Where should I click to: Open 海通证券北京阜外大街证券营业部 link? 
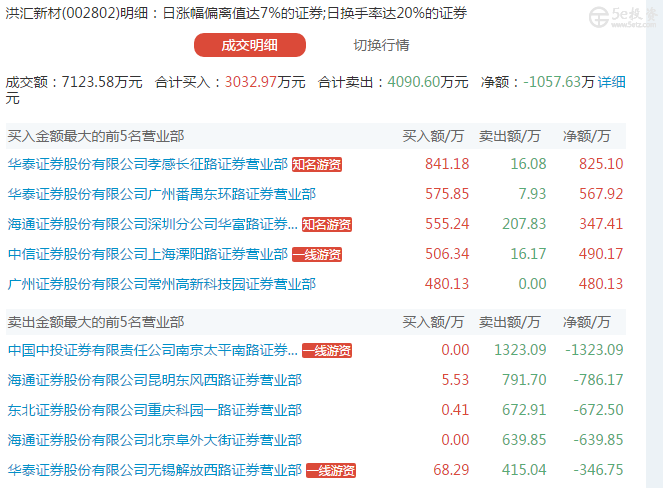[x=155, y=440]
